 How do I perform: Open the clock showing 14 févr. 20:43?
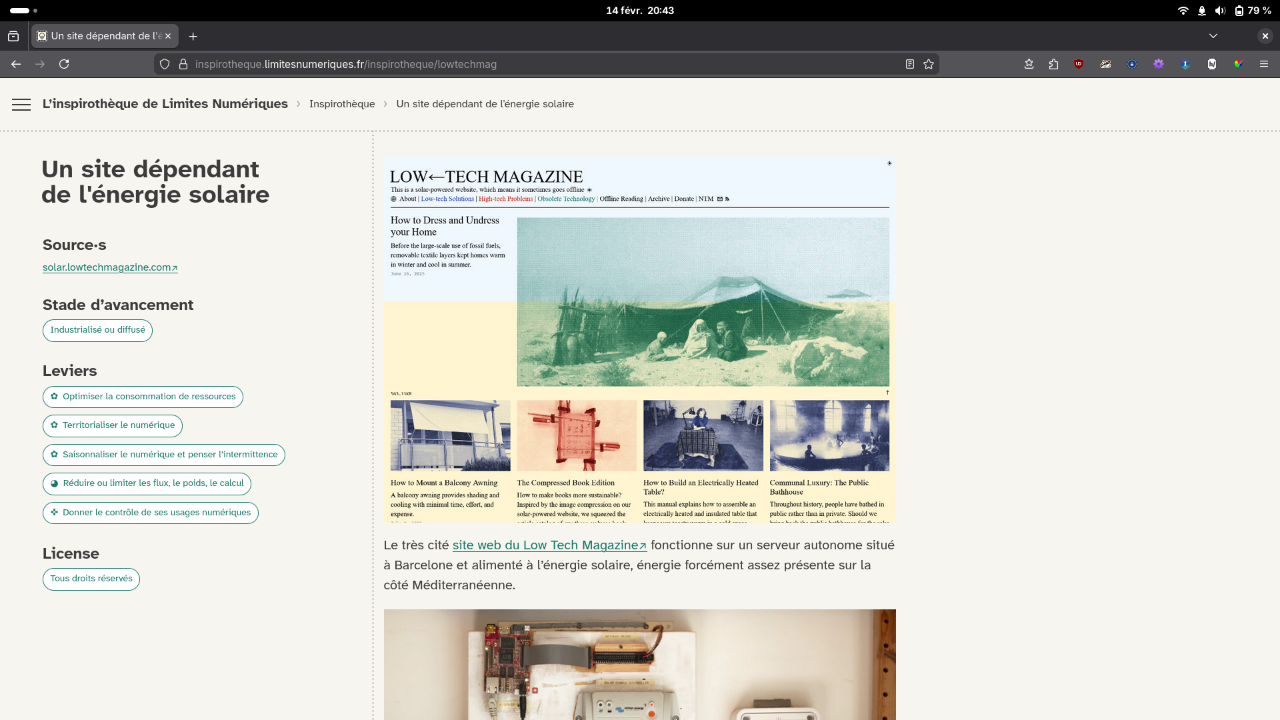pos(640,10)
